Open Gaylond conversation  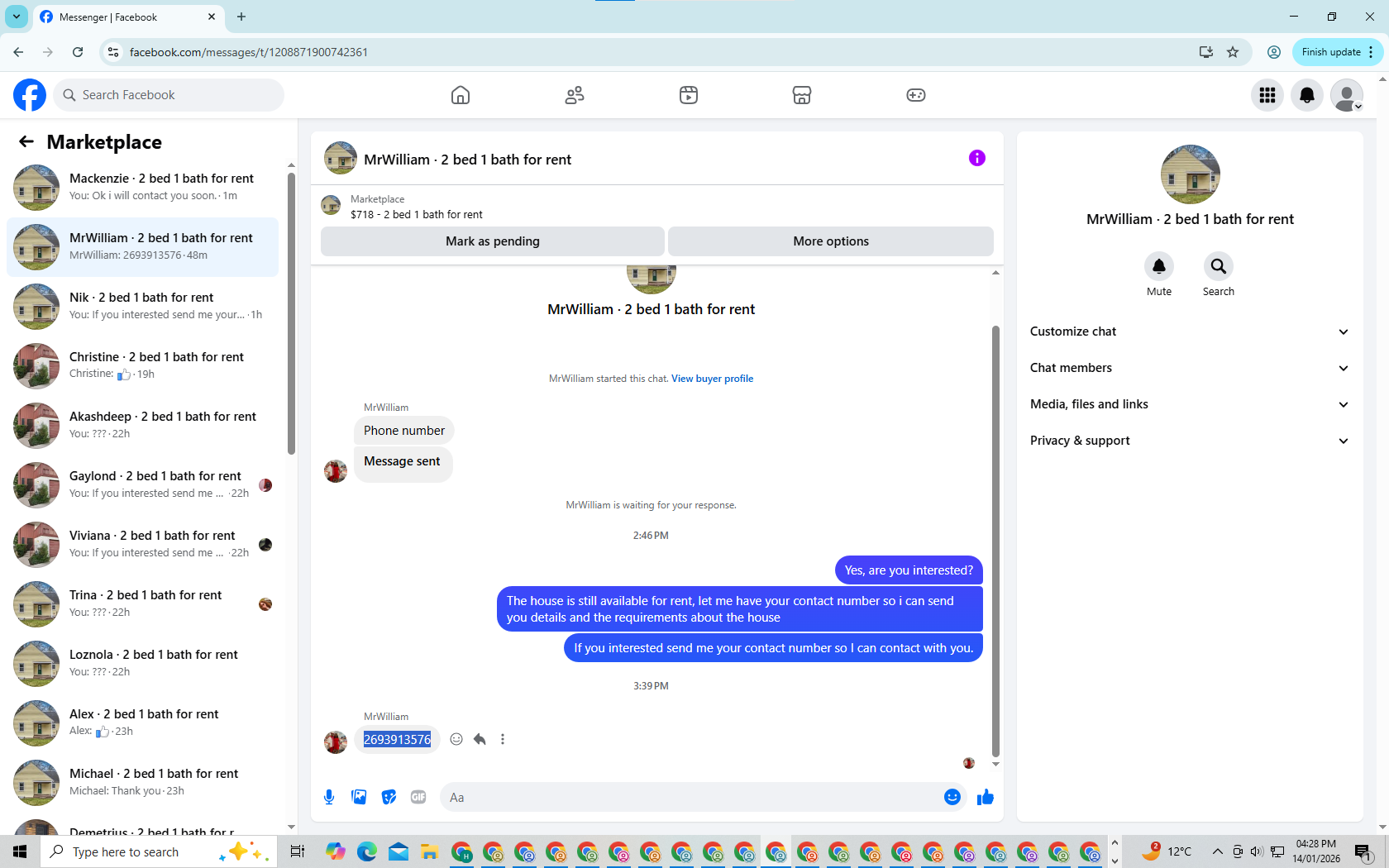(143, 485)
